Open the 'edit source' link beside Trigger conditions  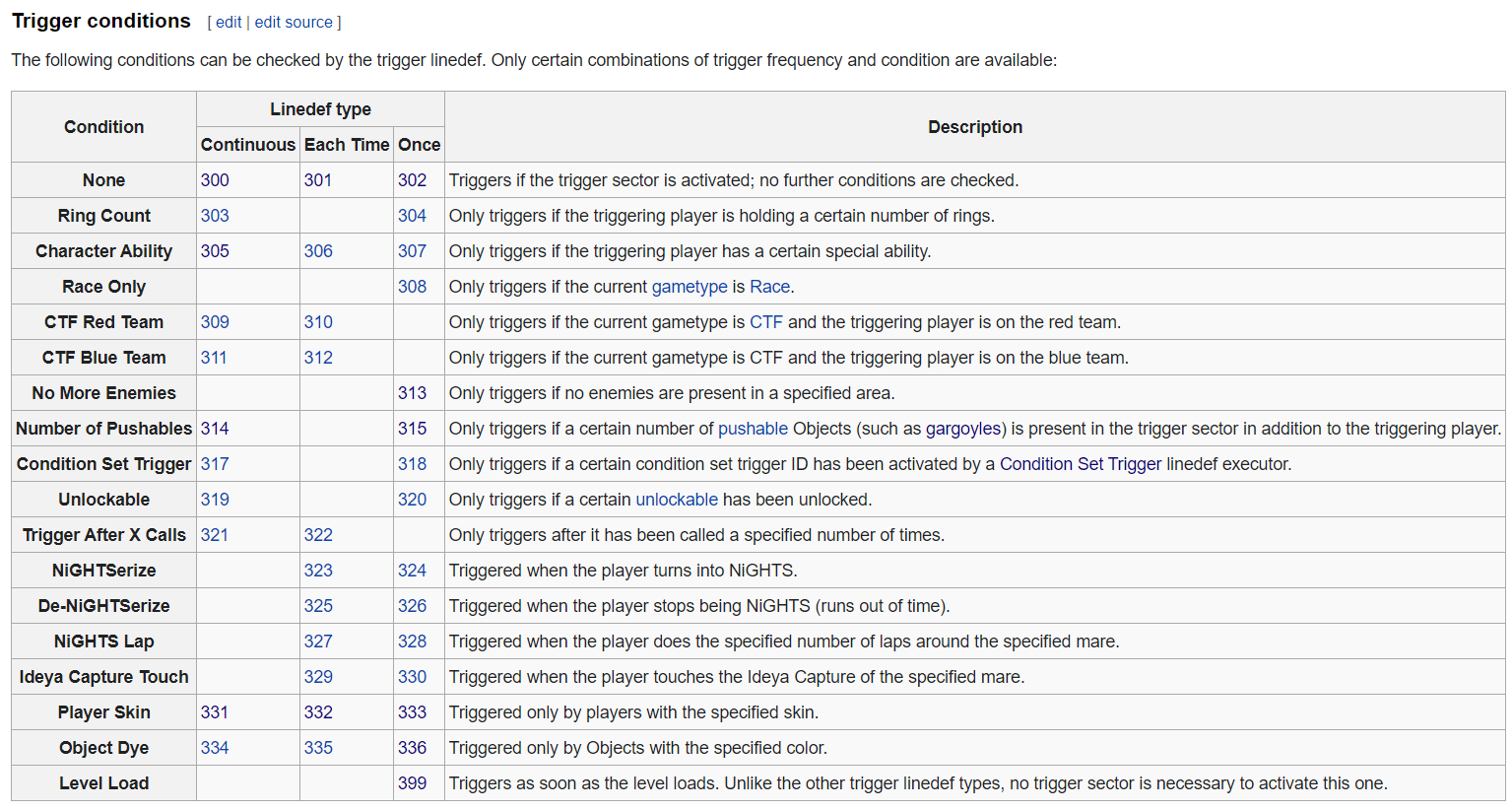pos(294,22)
